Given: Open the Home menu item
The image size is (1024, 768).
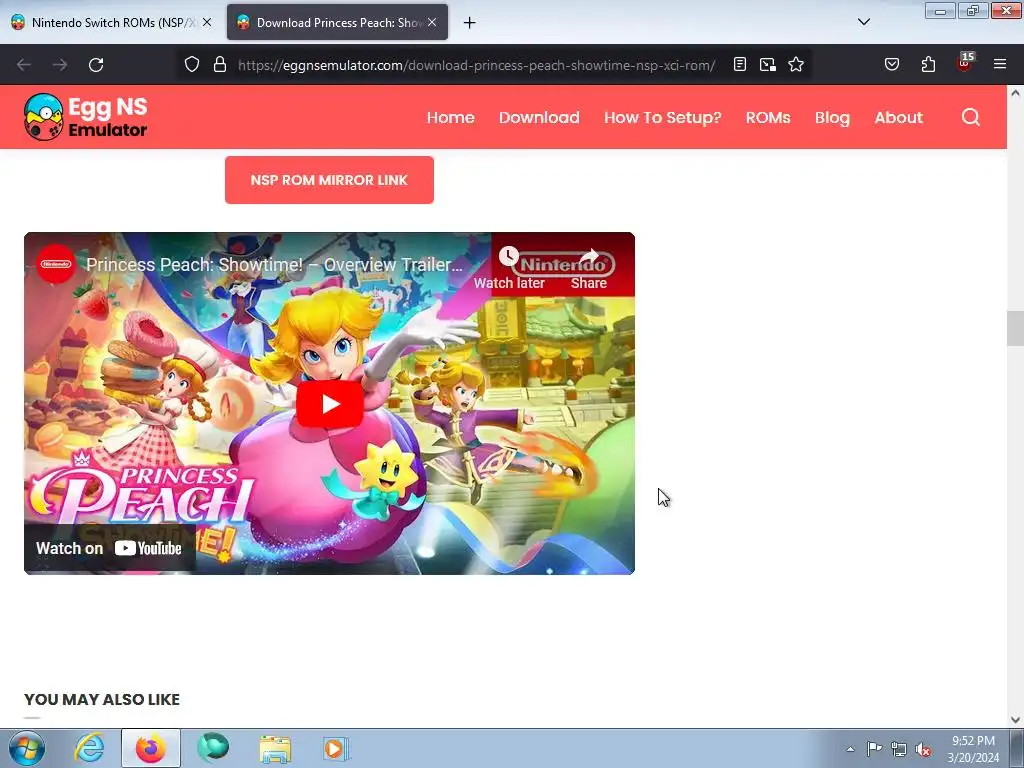Looking at the screenshot, I should click(451, 118).
